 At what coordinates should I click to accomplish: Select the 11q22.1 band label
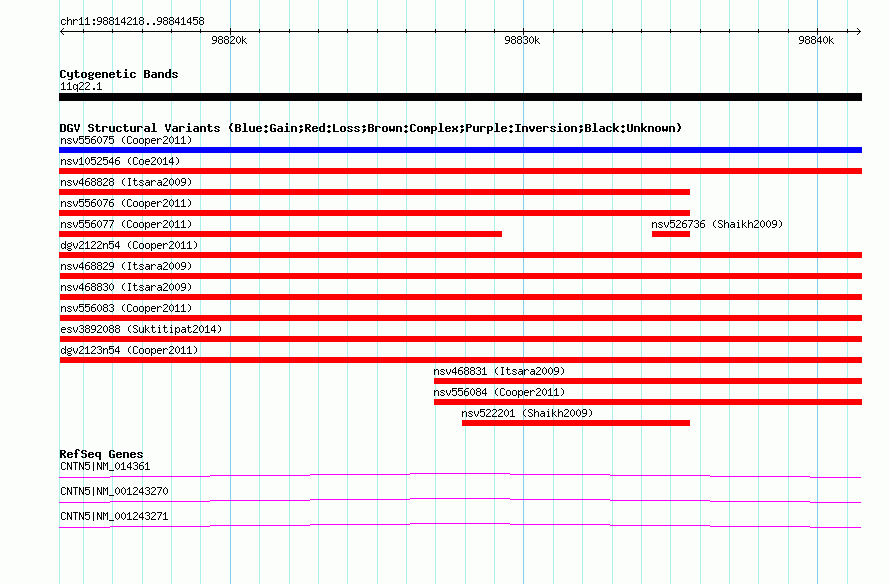81,86
